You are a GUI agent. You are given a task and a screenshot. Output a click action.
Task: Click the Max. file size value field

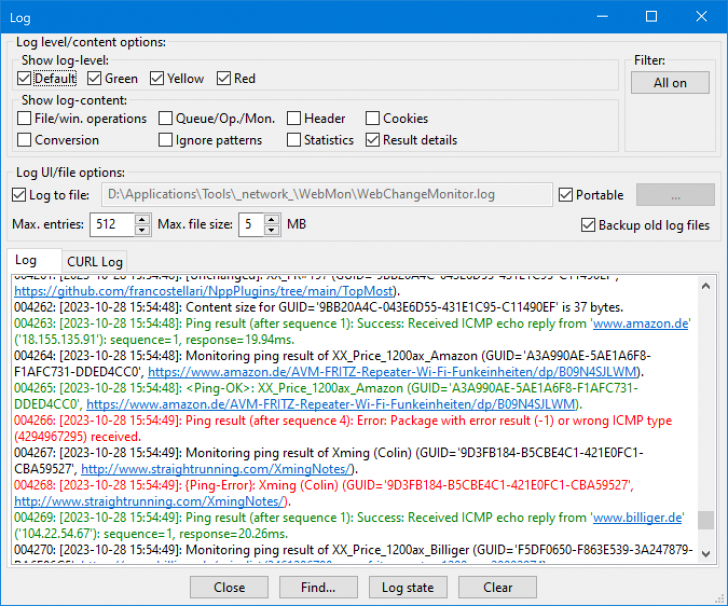[x=251, y=225]
